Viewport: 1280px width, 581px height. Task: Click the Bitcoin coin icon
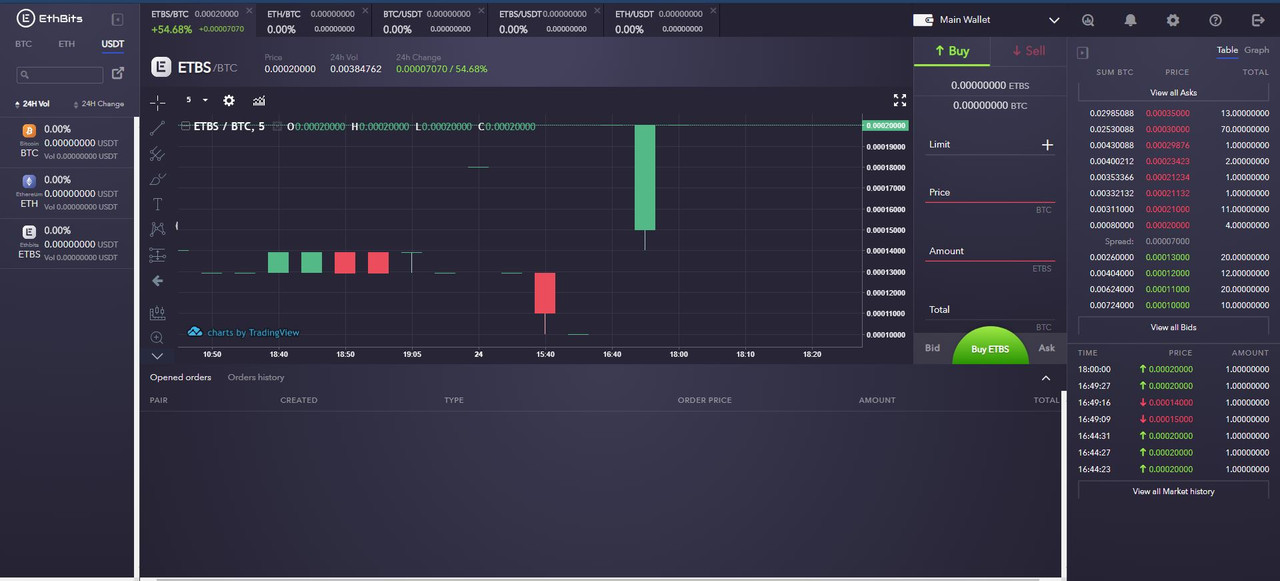[29, 131]
